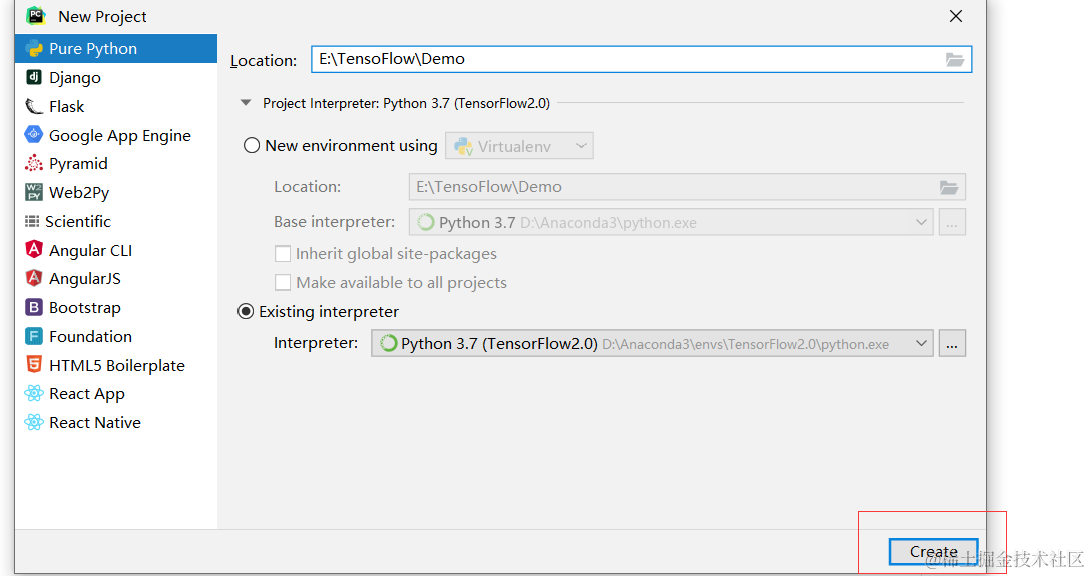Click the Angular CLI shield icon
The height and width of the screenshot is (576, 1091).
(33, 249)
